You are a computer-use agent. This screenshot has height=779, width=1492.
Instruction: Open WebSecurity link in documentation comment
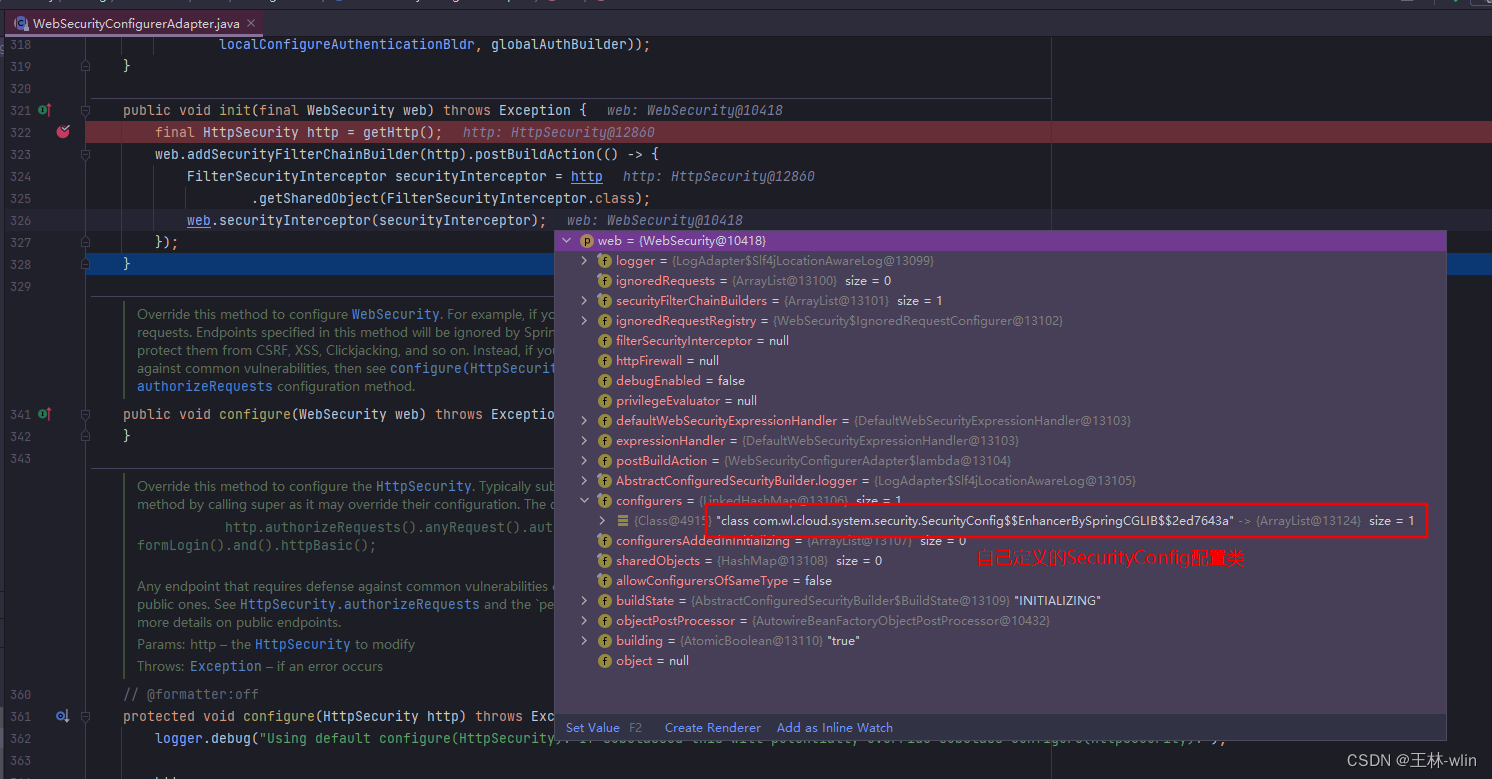click(x=395, y=314)
